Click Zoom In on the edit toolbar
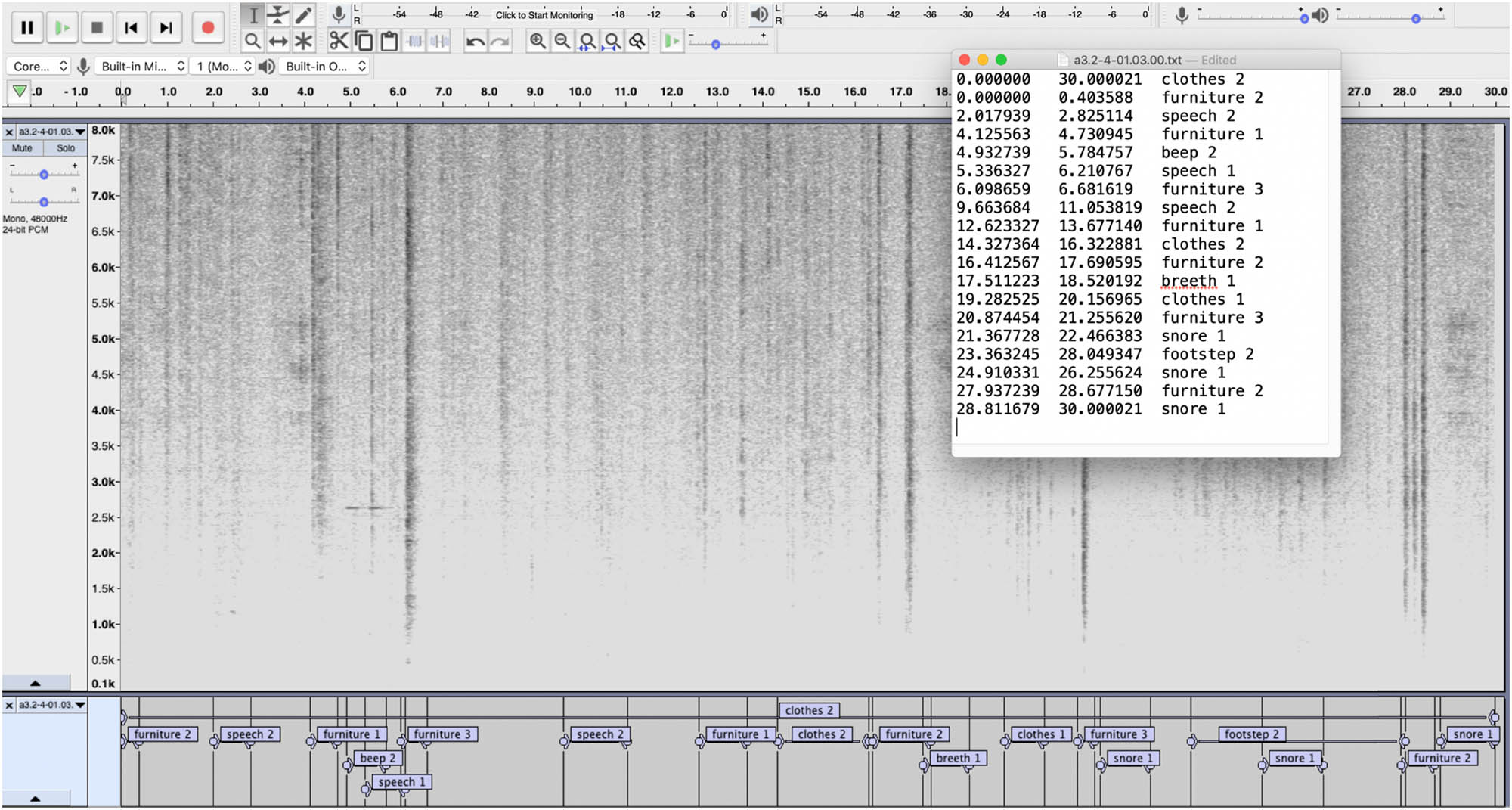Viewport: 1512px width, 810px height. pos(538,42)
